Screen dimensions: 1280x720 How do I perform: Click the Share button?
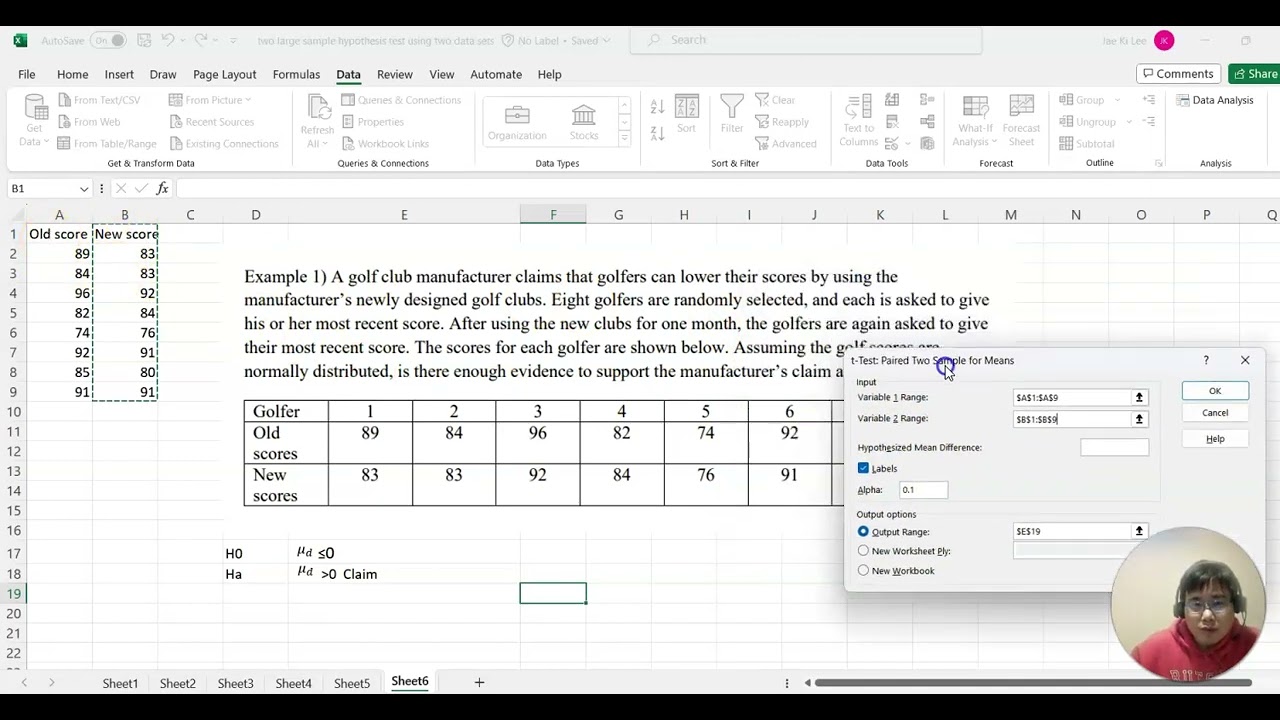[1255, 74]
